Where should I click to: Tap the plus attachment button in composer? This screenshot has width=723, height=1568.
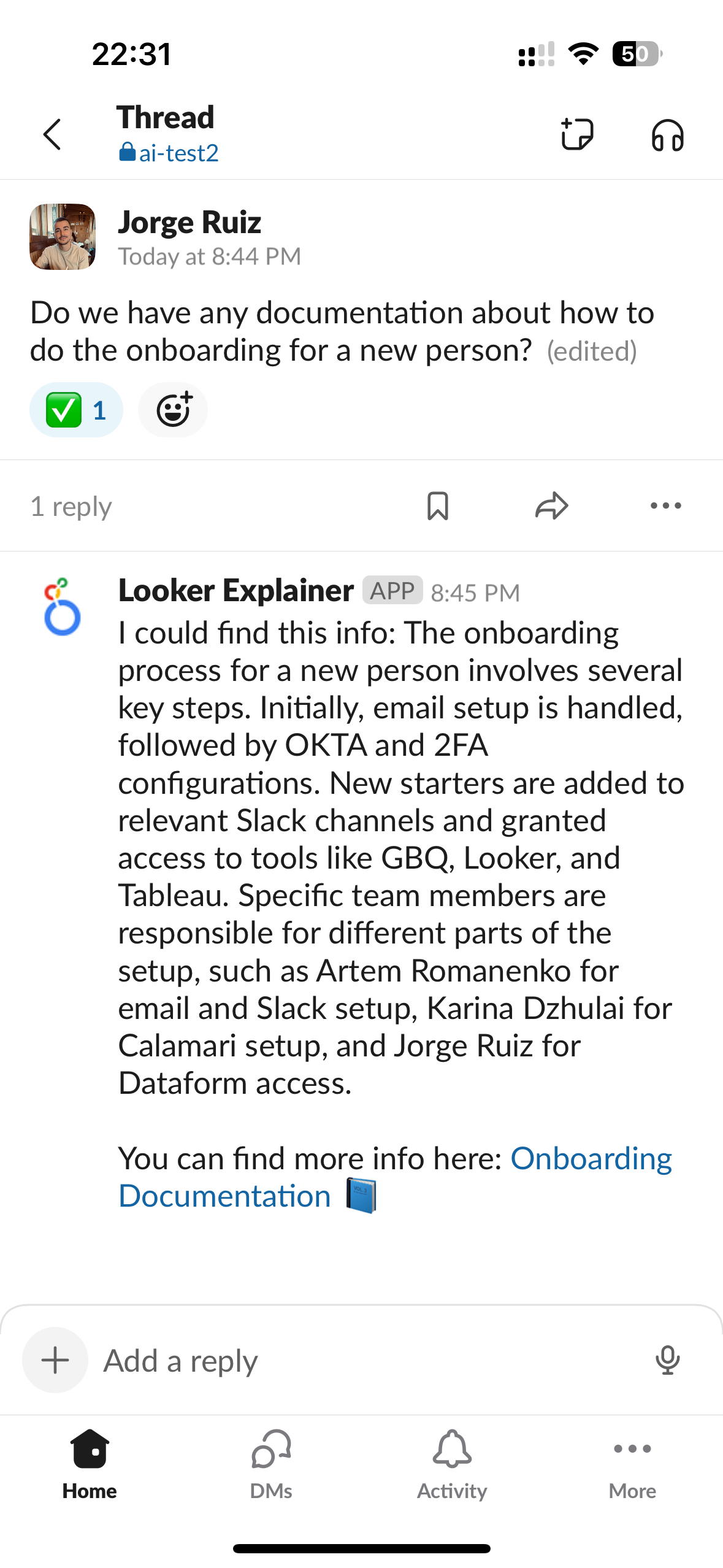tap(55, 1360)
